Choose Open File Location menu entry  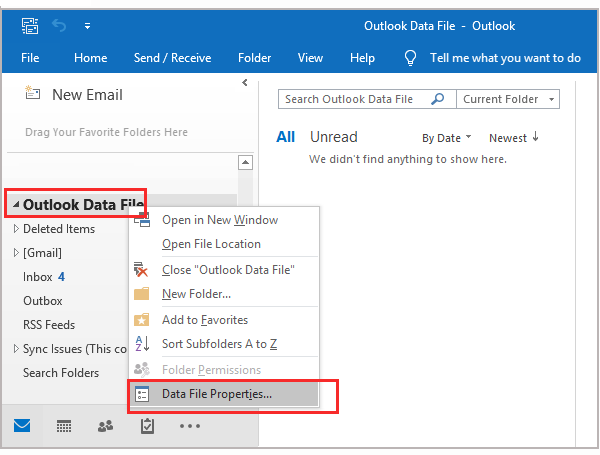[211, 244]
